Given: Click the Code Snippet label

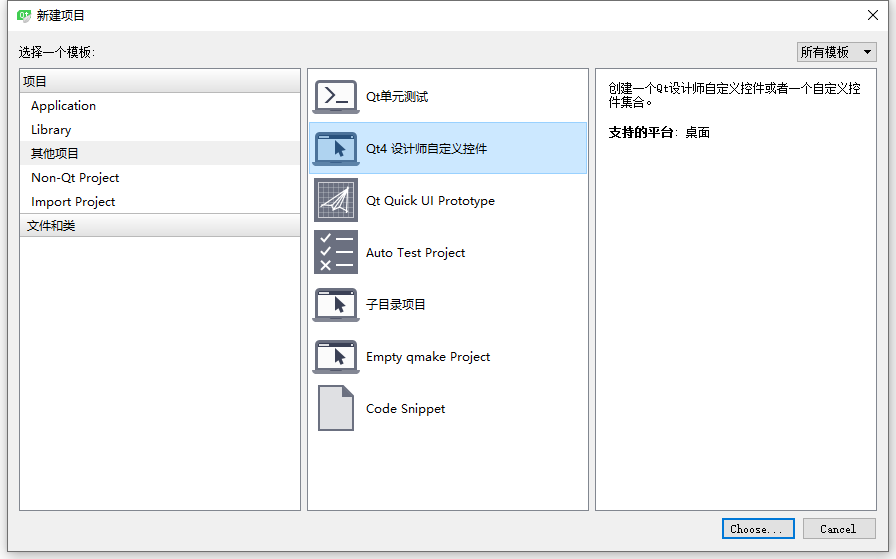Looking at the screenshot, I should pos(405,409).
